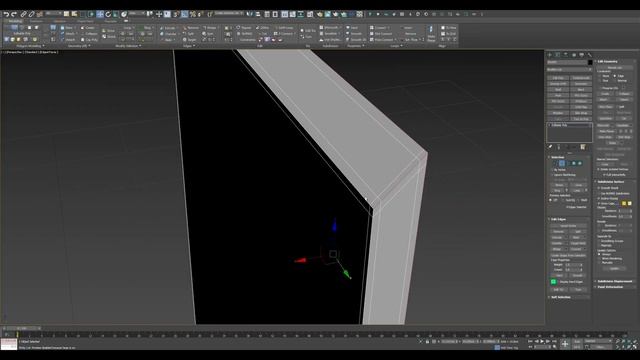Collapse the Edit Edges rollout
Screen dimensions: 640x360
(x=558, y=219)
